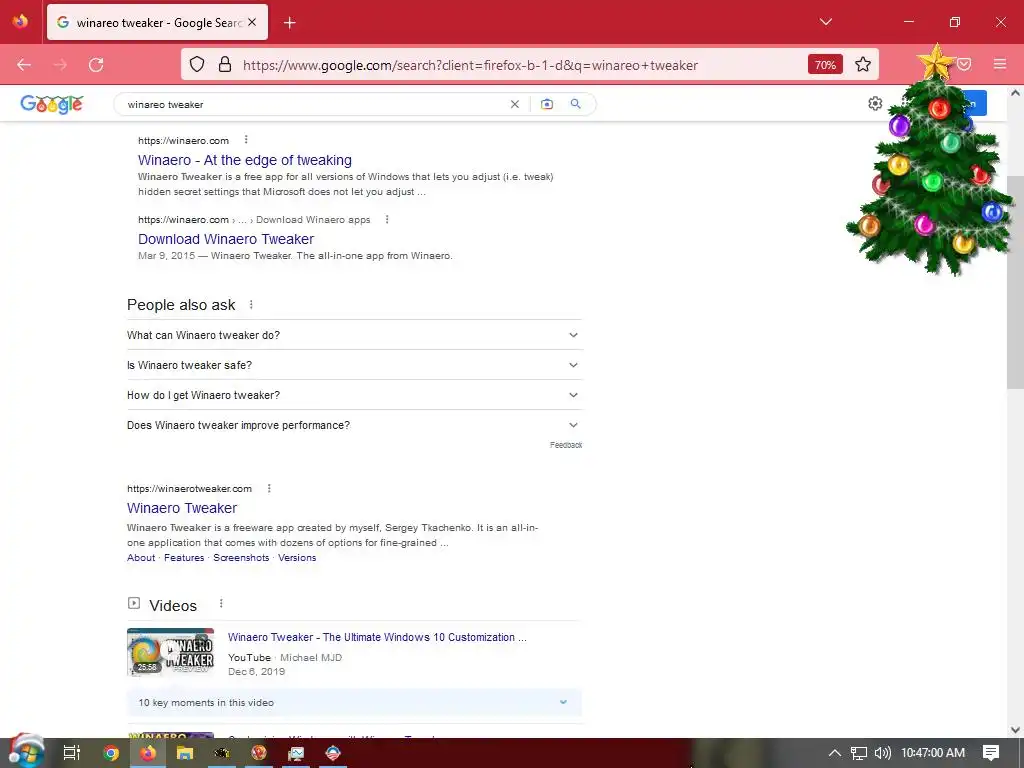Bookmark this page with the star icon
Screen dimensions: 1024x768
[863, 65]
